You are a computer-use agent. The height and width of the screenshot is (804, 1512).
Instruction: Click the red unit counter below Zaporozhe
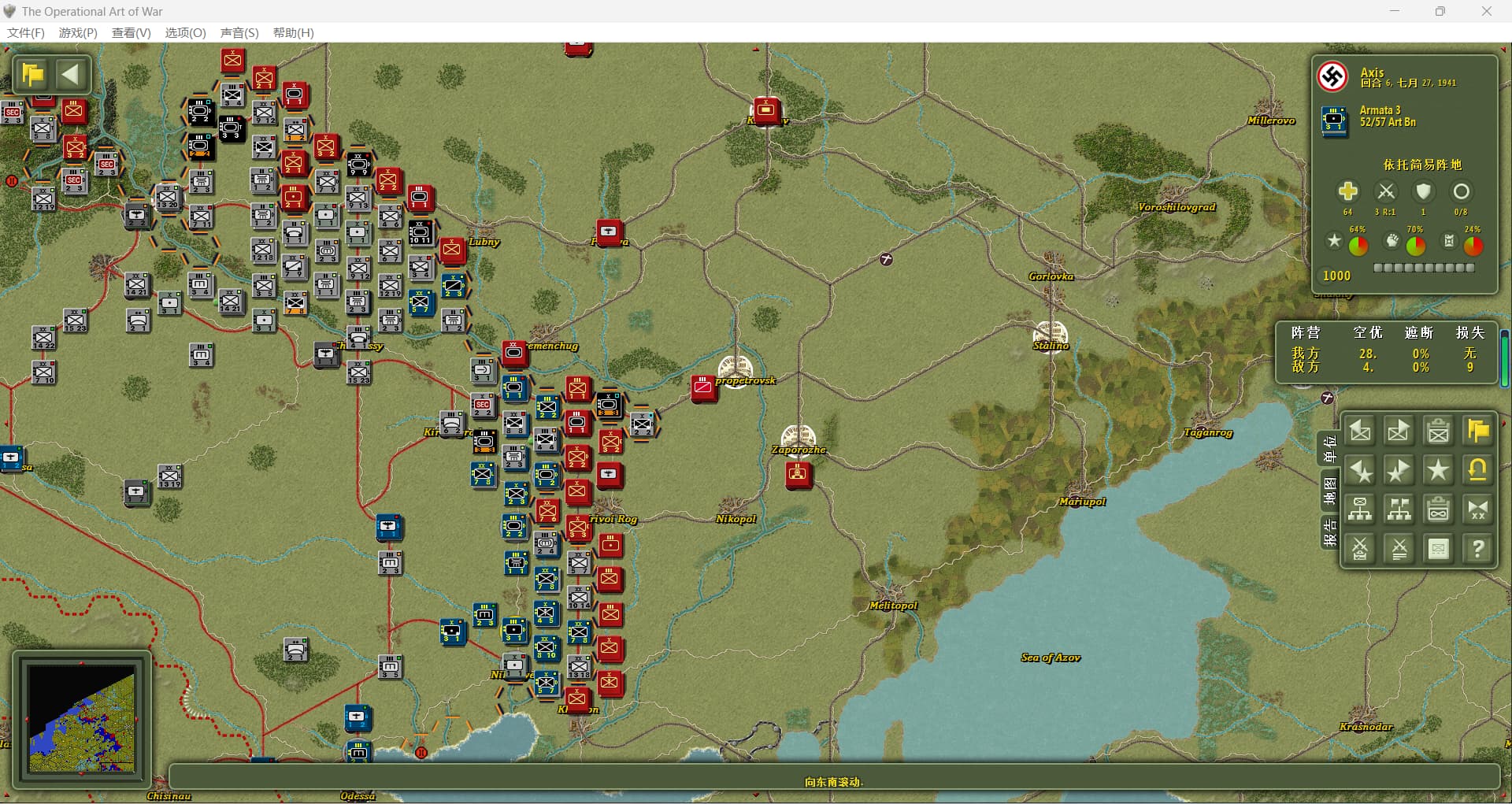tap(799, 474)
